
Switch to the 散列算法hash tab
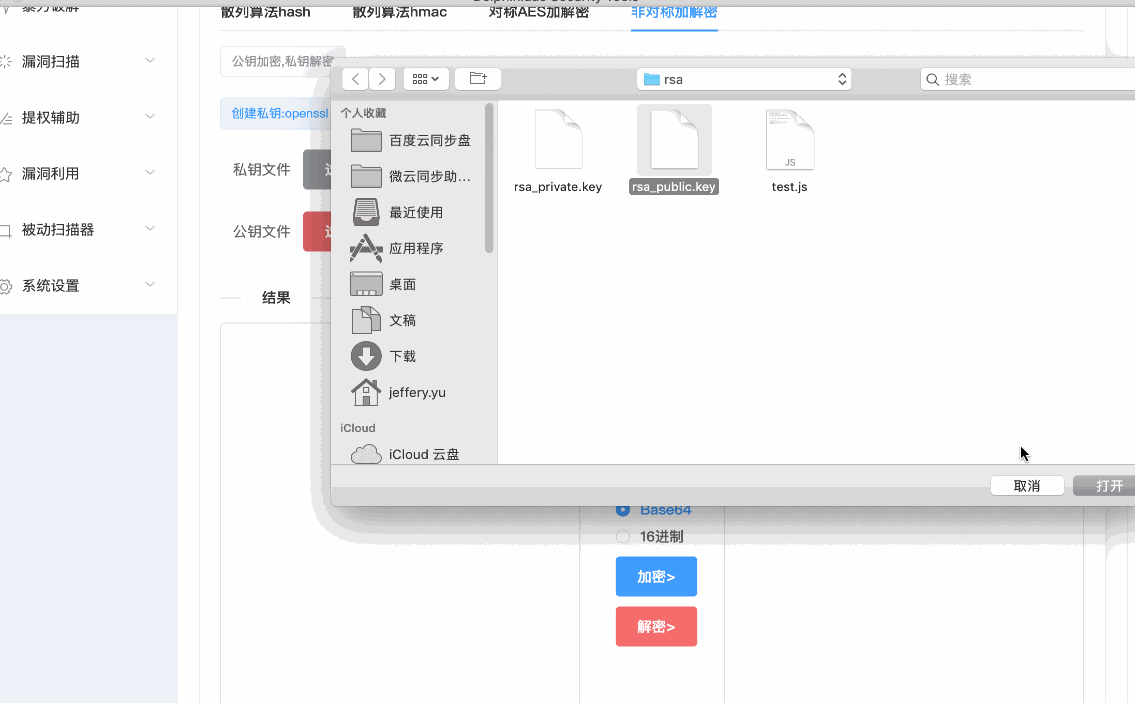[265, 12]
